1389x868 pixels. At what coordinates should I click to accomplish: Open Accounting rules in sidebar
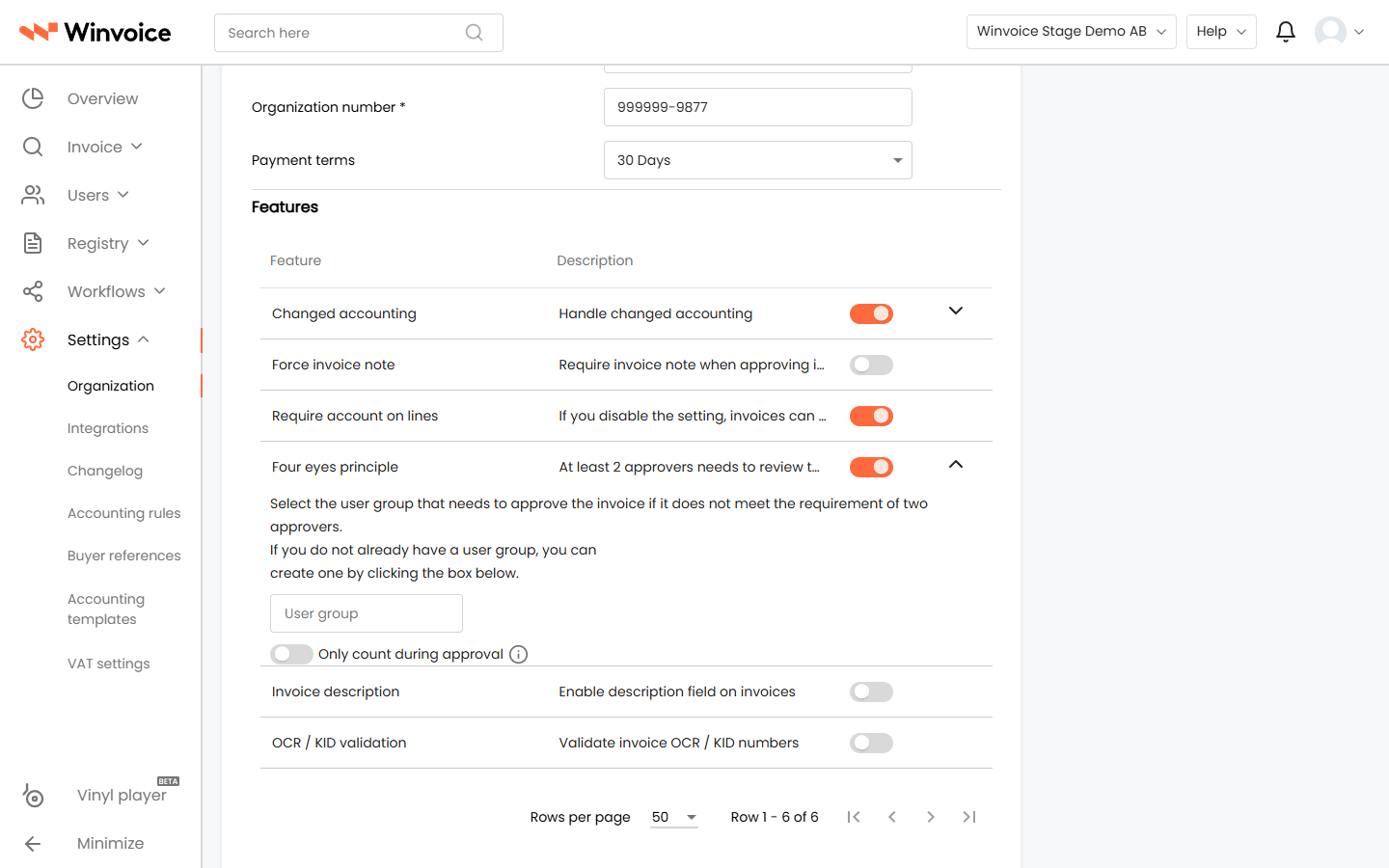pos(124,513)
